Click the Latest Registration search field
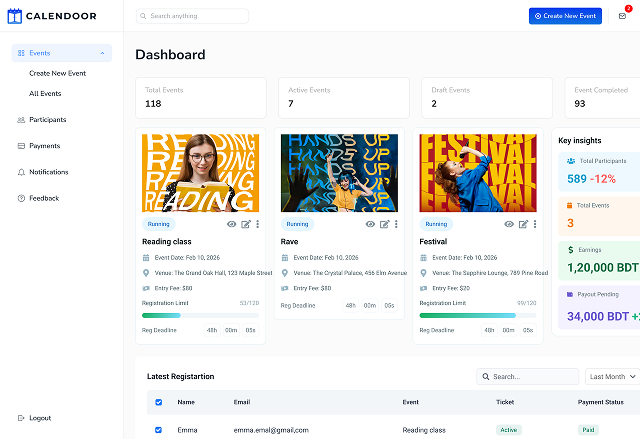This screenshot has height=439, width=640. [x=528, y=377]
